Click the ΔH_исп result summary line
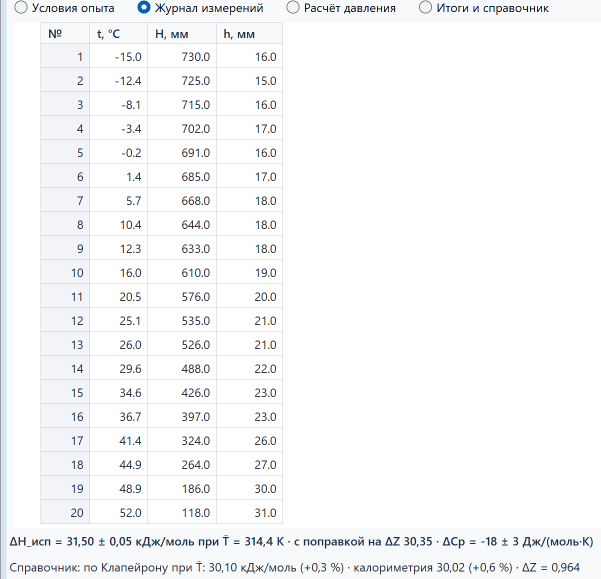Viewport: 601px width, 579px height. pos(301,541)
